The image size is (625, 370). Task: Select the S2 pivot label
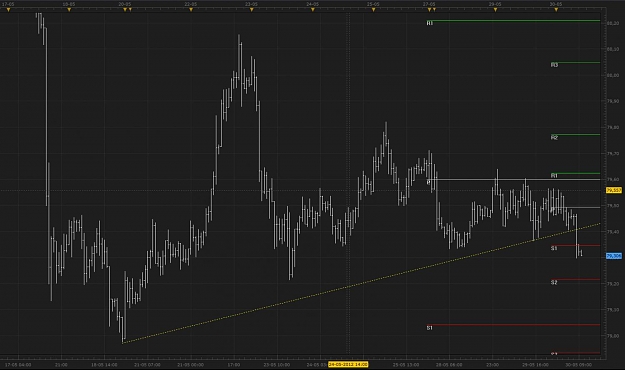tap(554, 282)
